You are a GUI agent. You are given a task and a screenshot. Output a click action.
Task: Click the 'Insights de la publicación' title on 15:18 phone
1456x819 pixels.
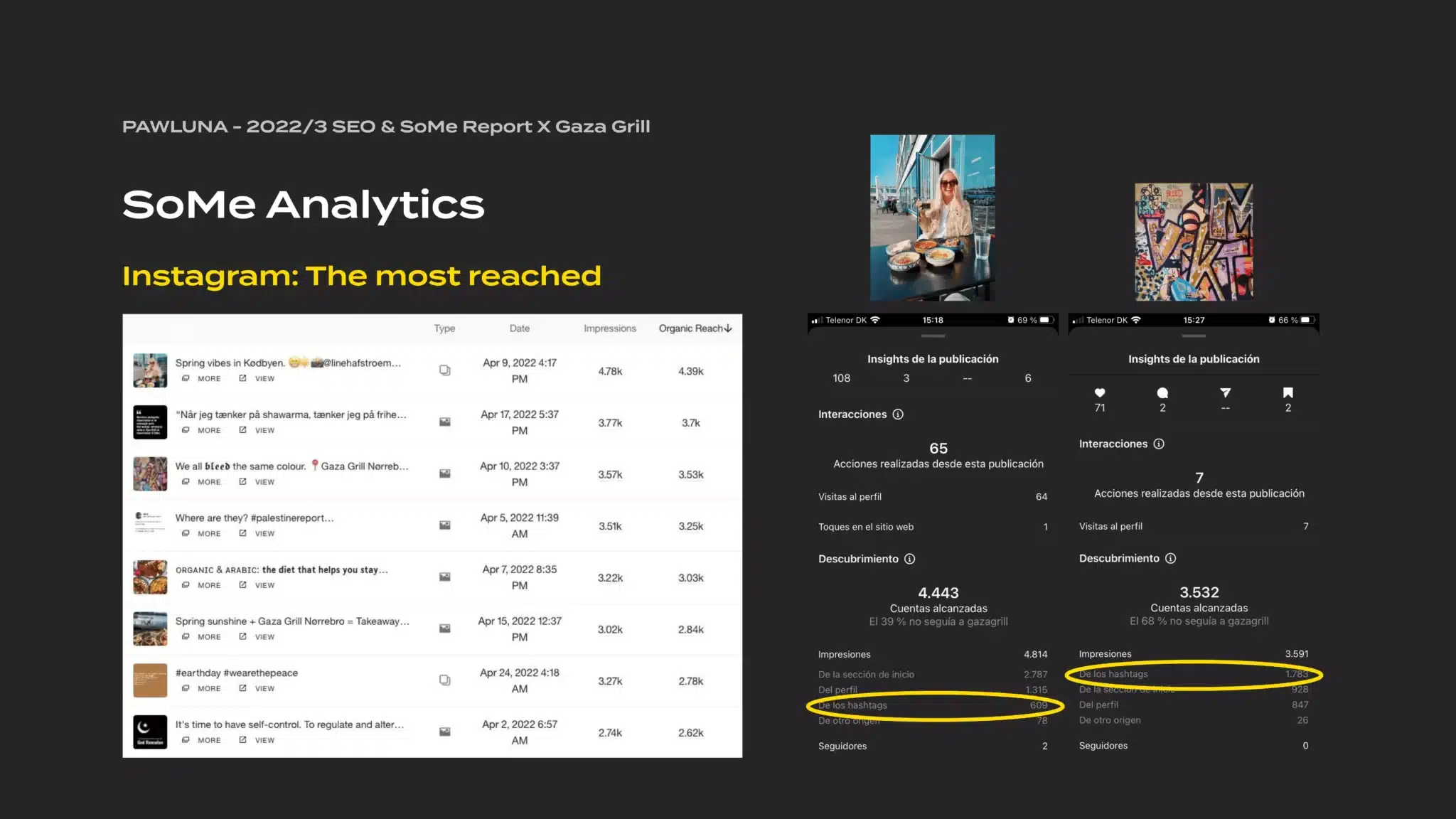coord(933,359)
